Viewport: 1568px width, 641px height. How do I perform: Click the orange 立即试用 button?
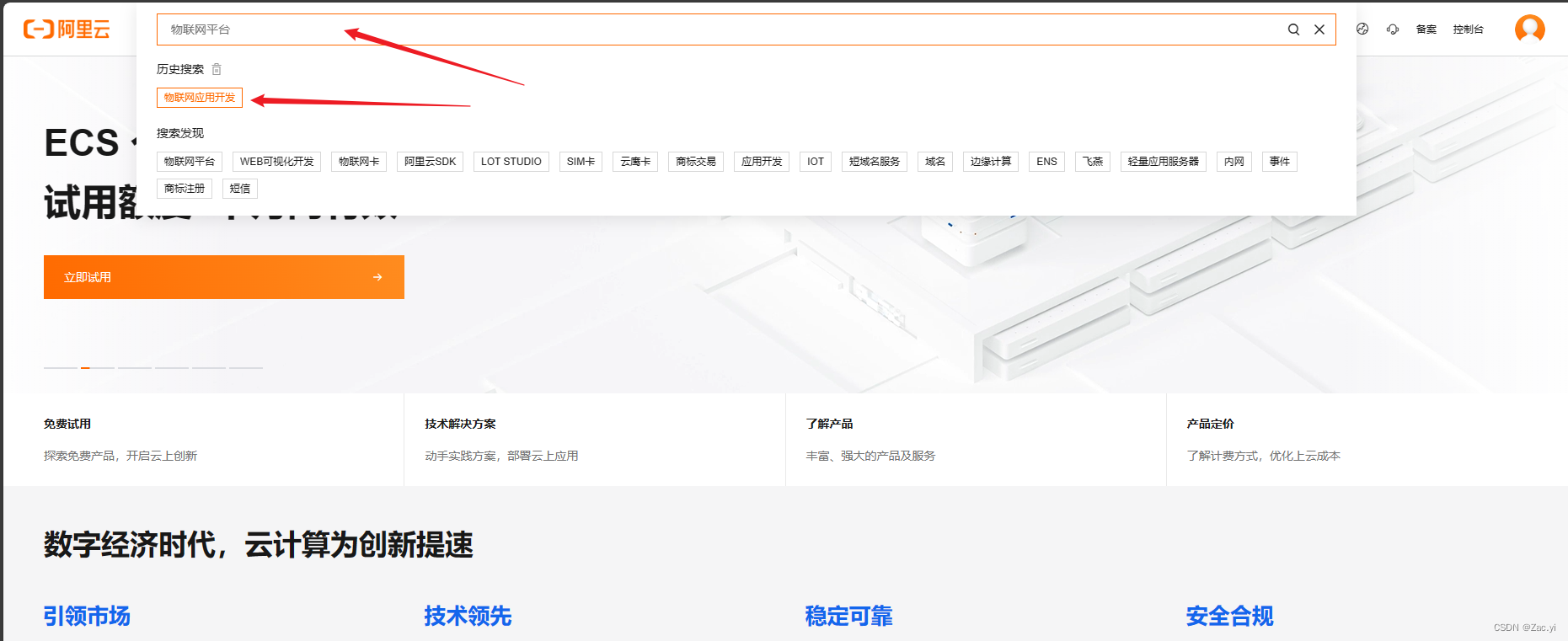tap(224, 277)
